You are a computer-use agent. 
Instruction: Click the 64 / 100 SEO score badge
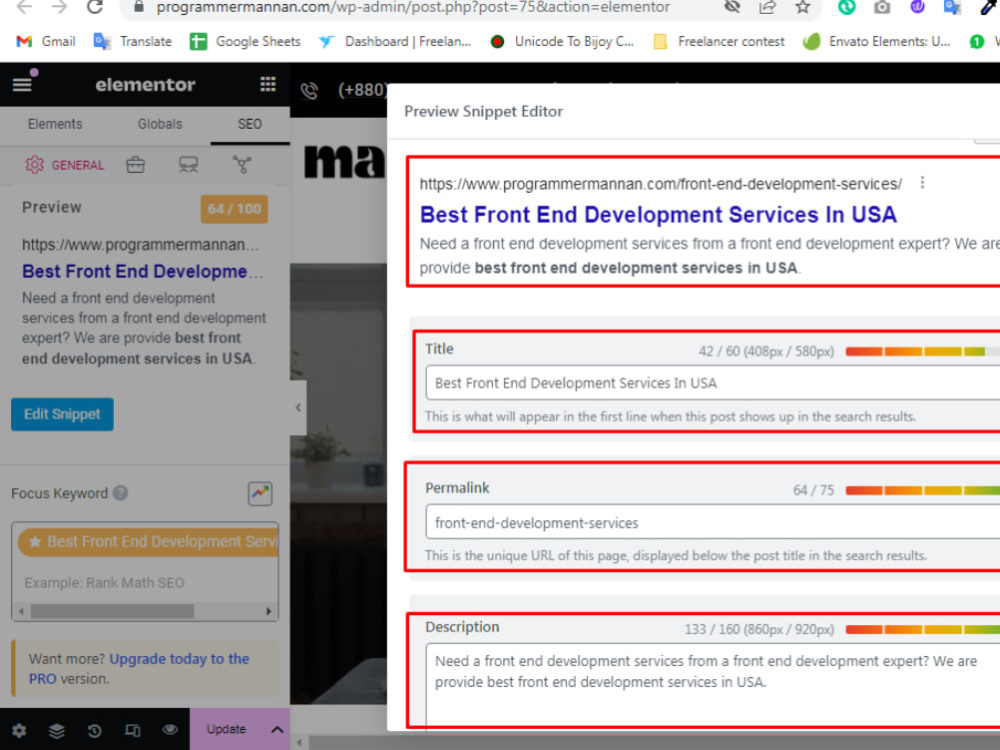[234, 209]
